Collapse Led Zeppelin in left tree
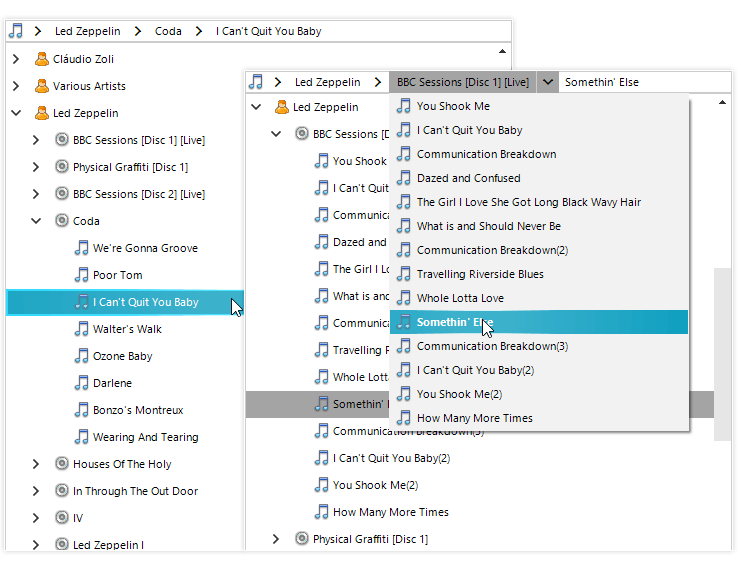Viewport: 740px width, 564px height. [x=16, y=113]
